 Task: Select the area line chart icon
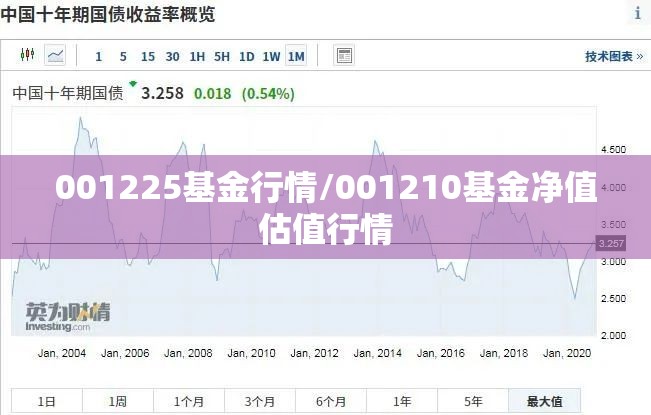[x=55, y=55]
